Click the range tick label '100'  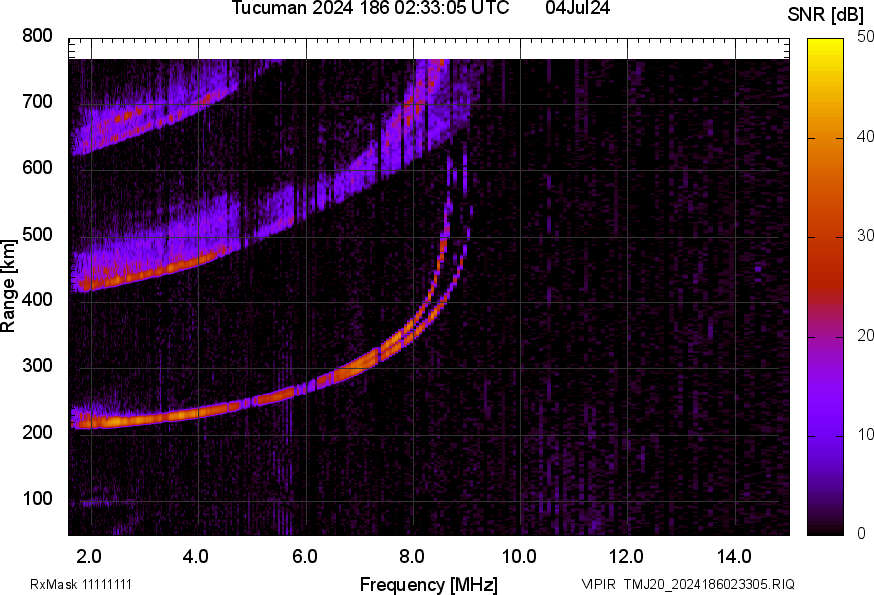37,498
